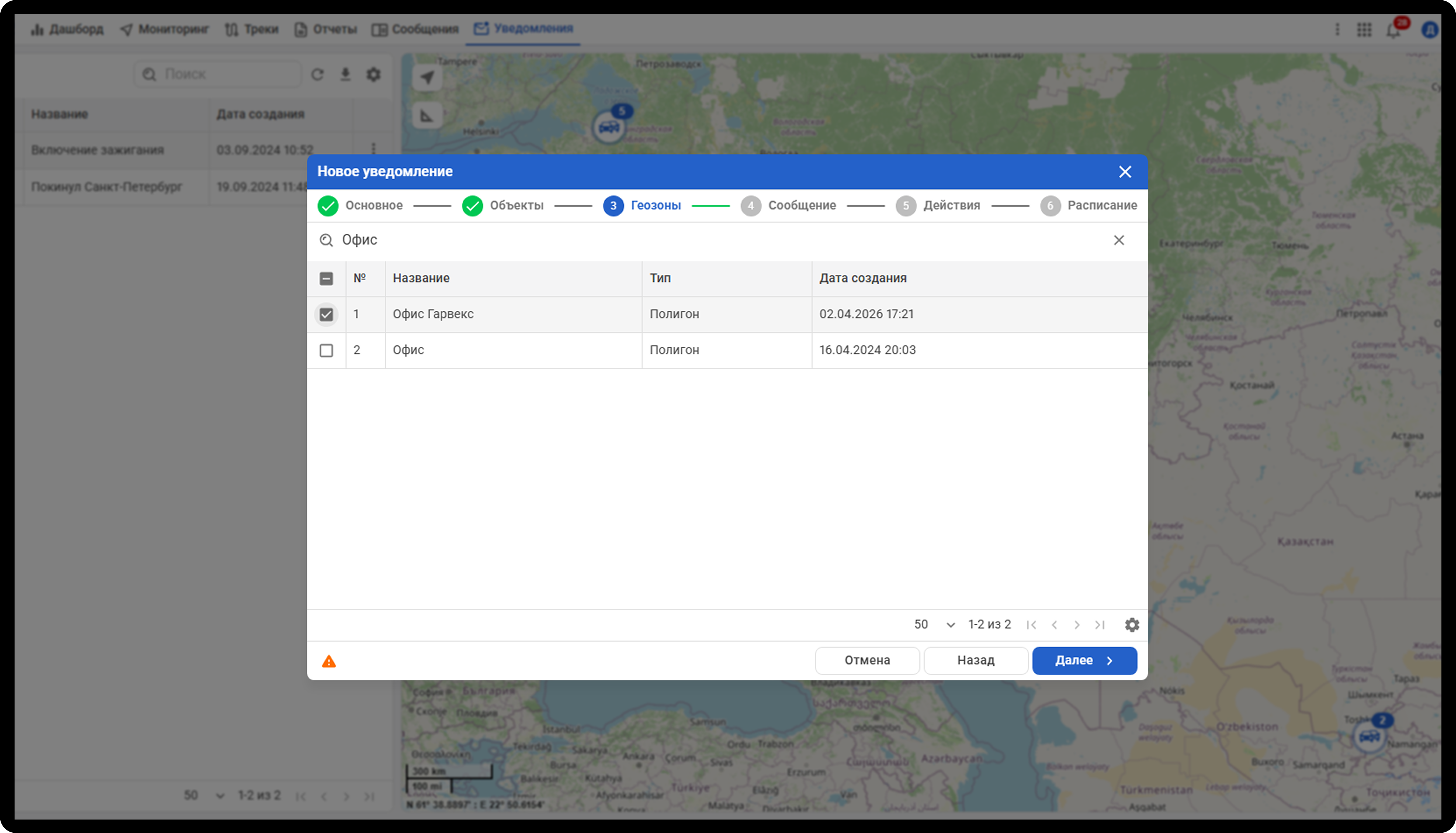Click the Поиск field in notifications panel

coord(217,74)
